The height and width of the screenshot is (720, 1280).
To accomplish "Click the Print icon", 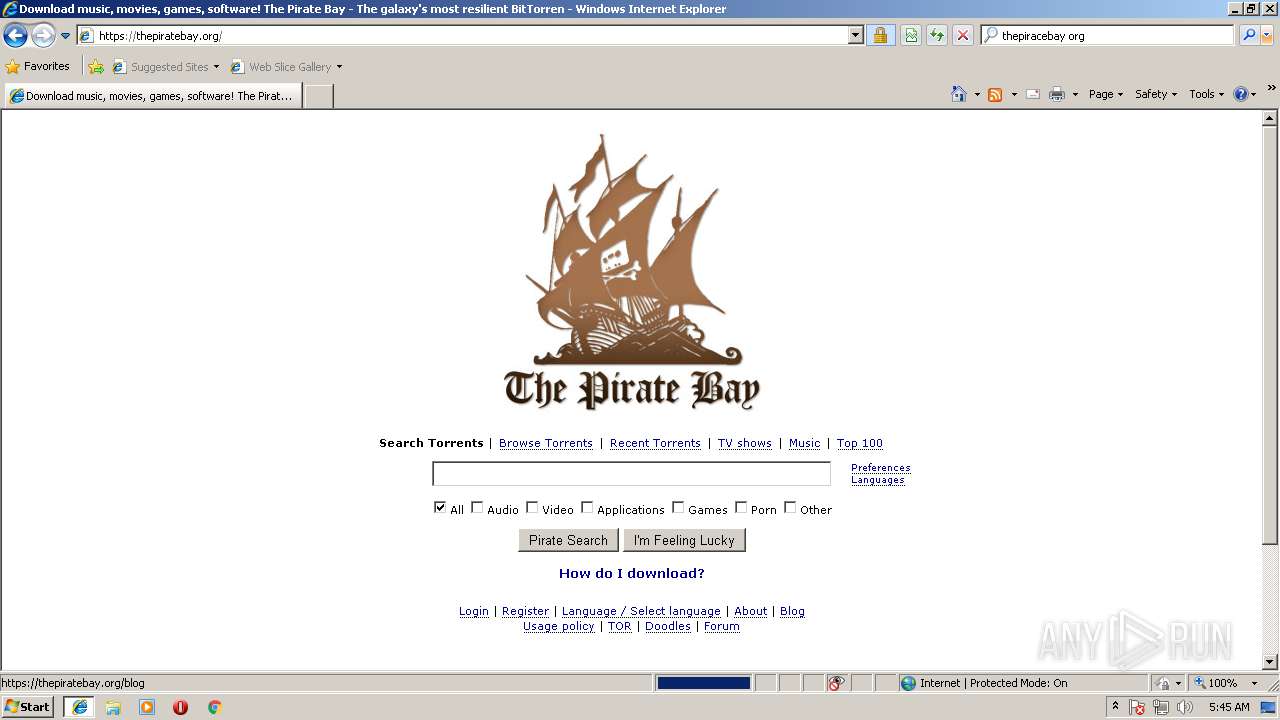I will [x=1057, y=94].
